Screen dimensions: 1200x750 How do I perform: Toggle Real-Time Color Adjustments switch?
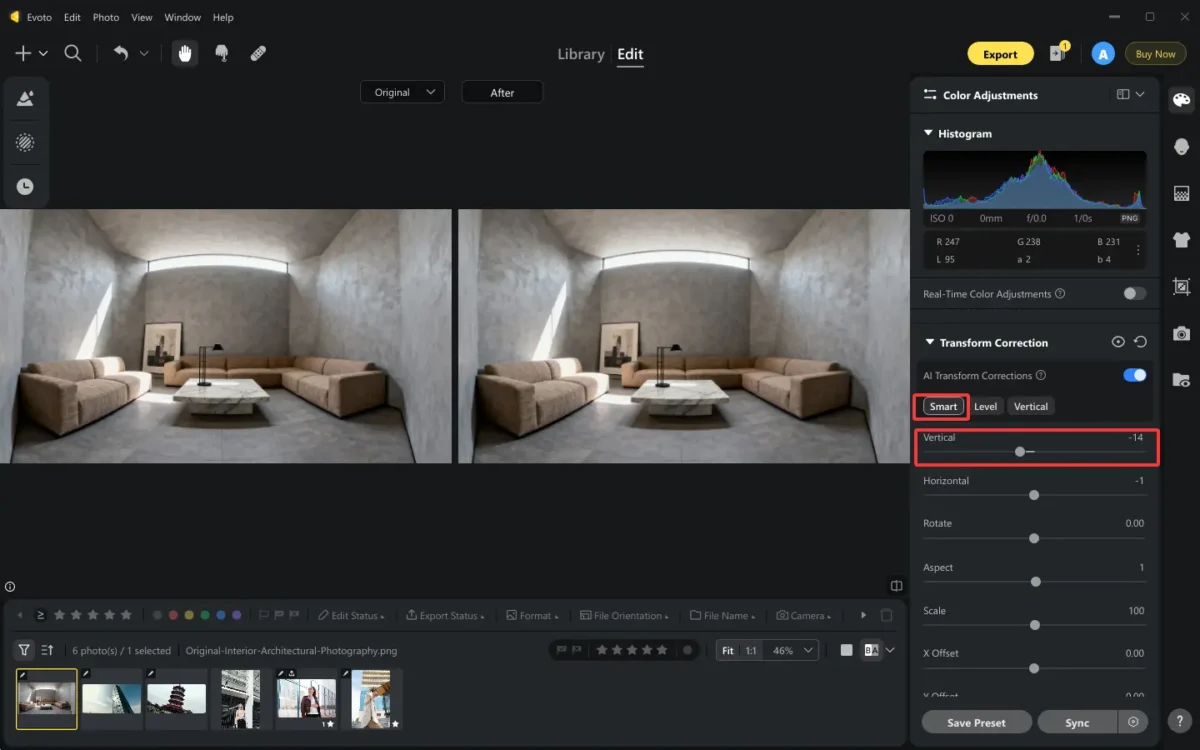click(1134, 294)
